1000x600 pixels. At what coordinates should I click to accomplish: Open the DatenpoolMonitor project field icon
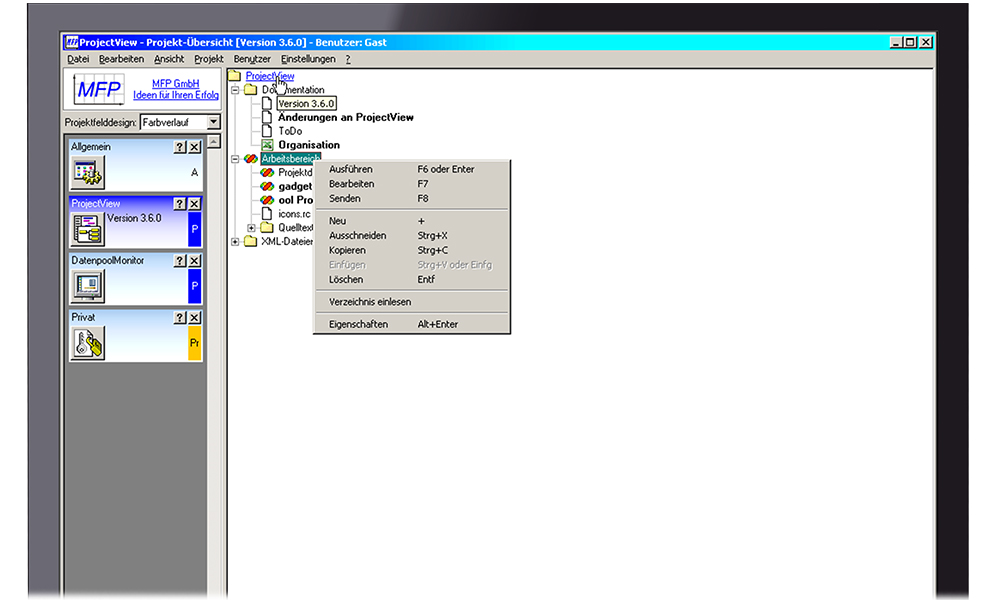[x=87, y=286]
